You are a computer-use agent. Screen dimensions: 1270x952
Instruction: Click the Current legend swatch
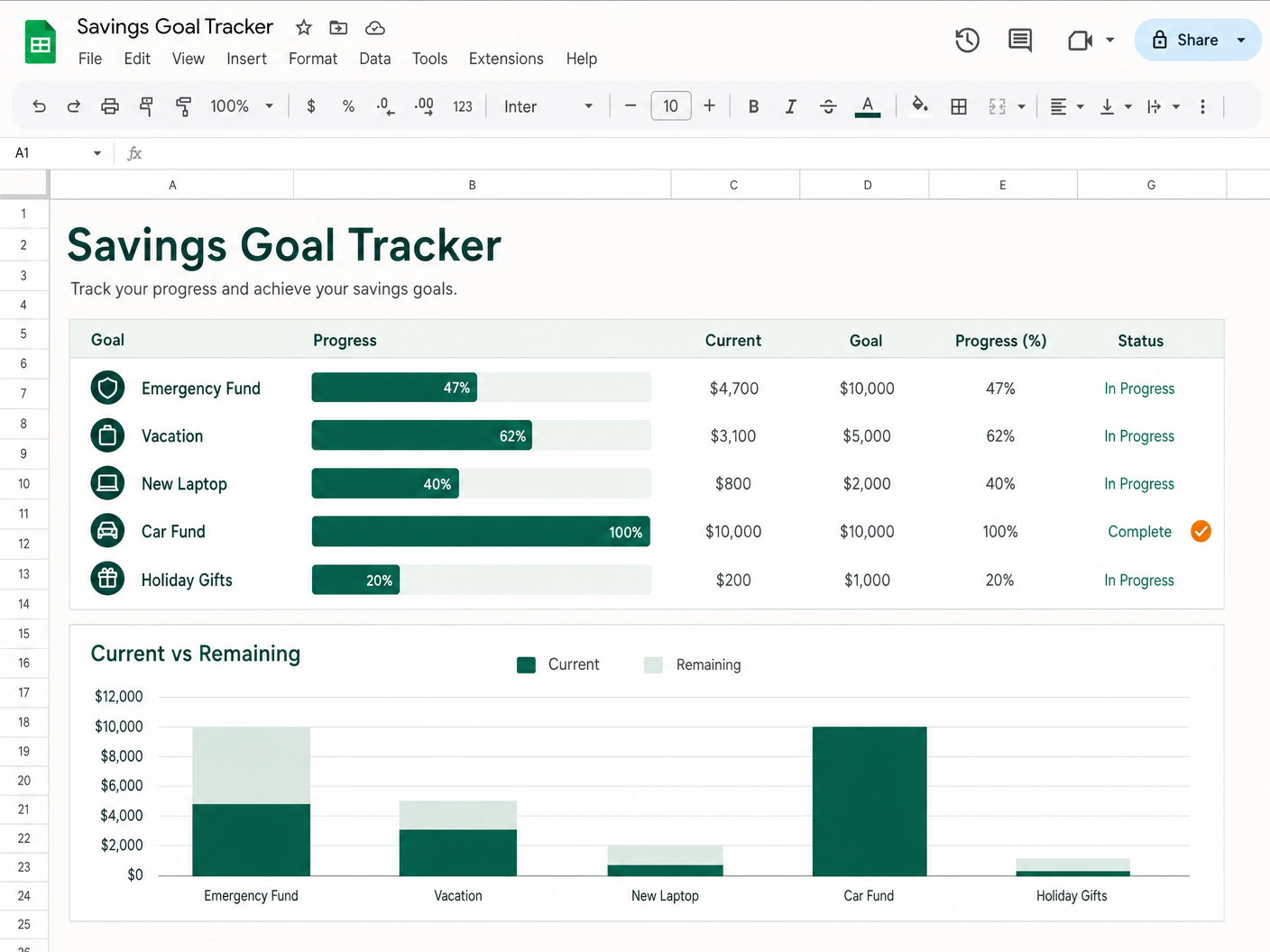[527, 665]
